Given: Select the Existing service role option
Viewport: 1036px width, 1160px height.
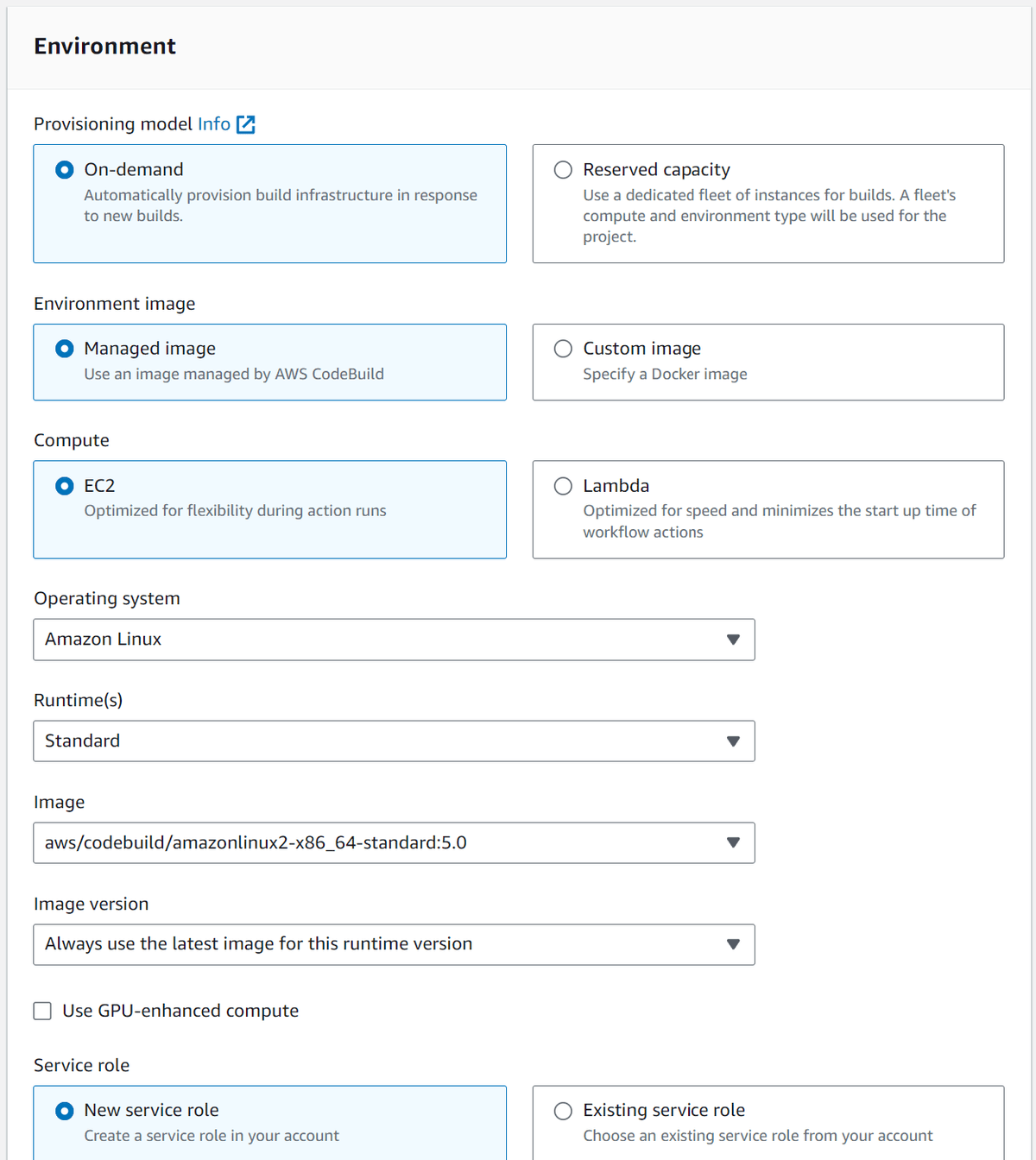Looking at the screenshot, I should coord(563,1111).
